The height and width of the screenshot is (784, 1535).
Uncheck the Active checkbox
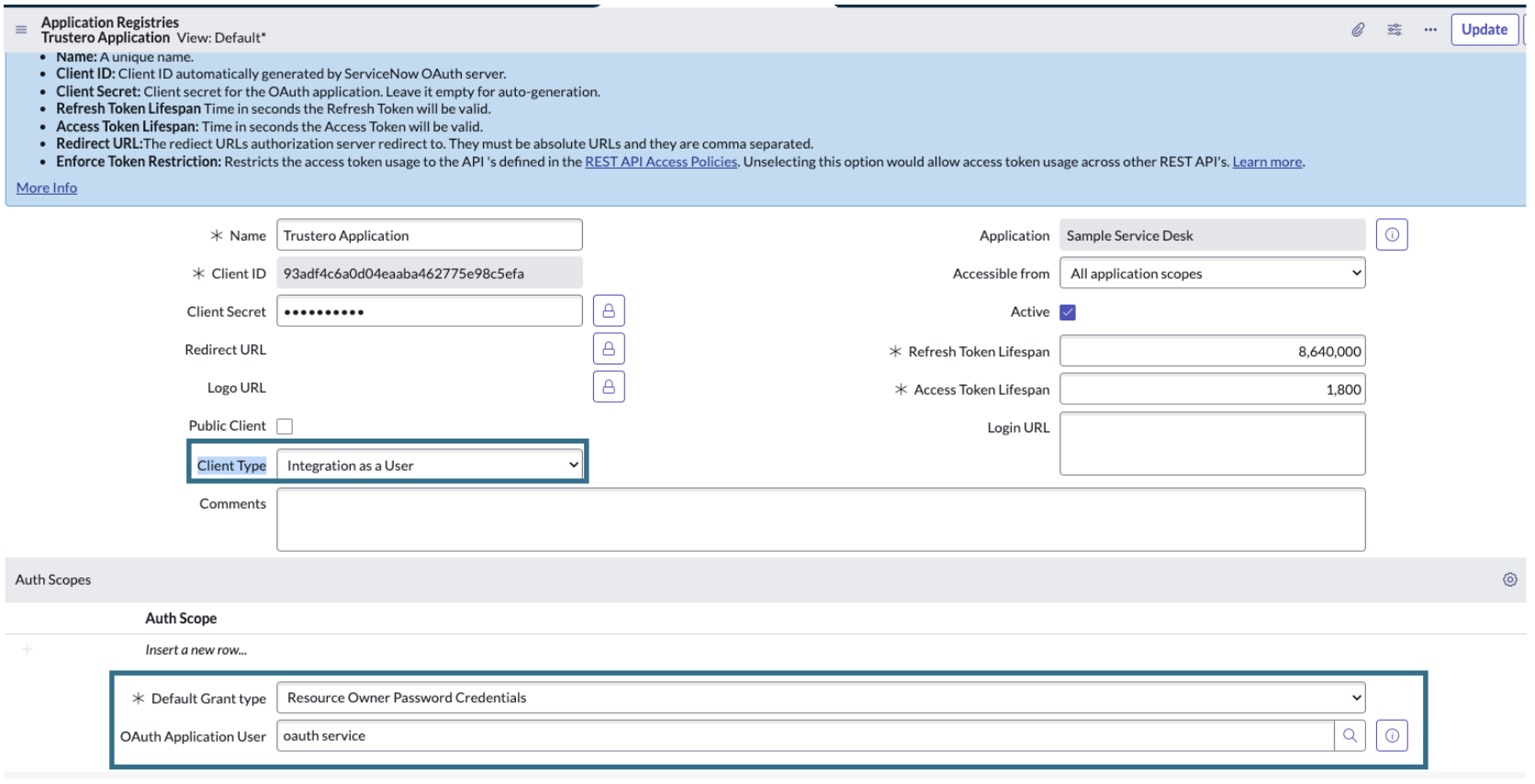pyautogui.click(x=1068, y=312)
